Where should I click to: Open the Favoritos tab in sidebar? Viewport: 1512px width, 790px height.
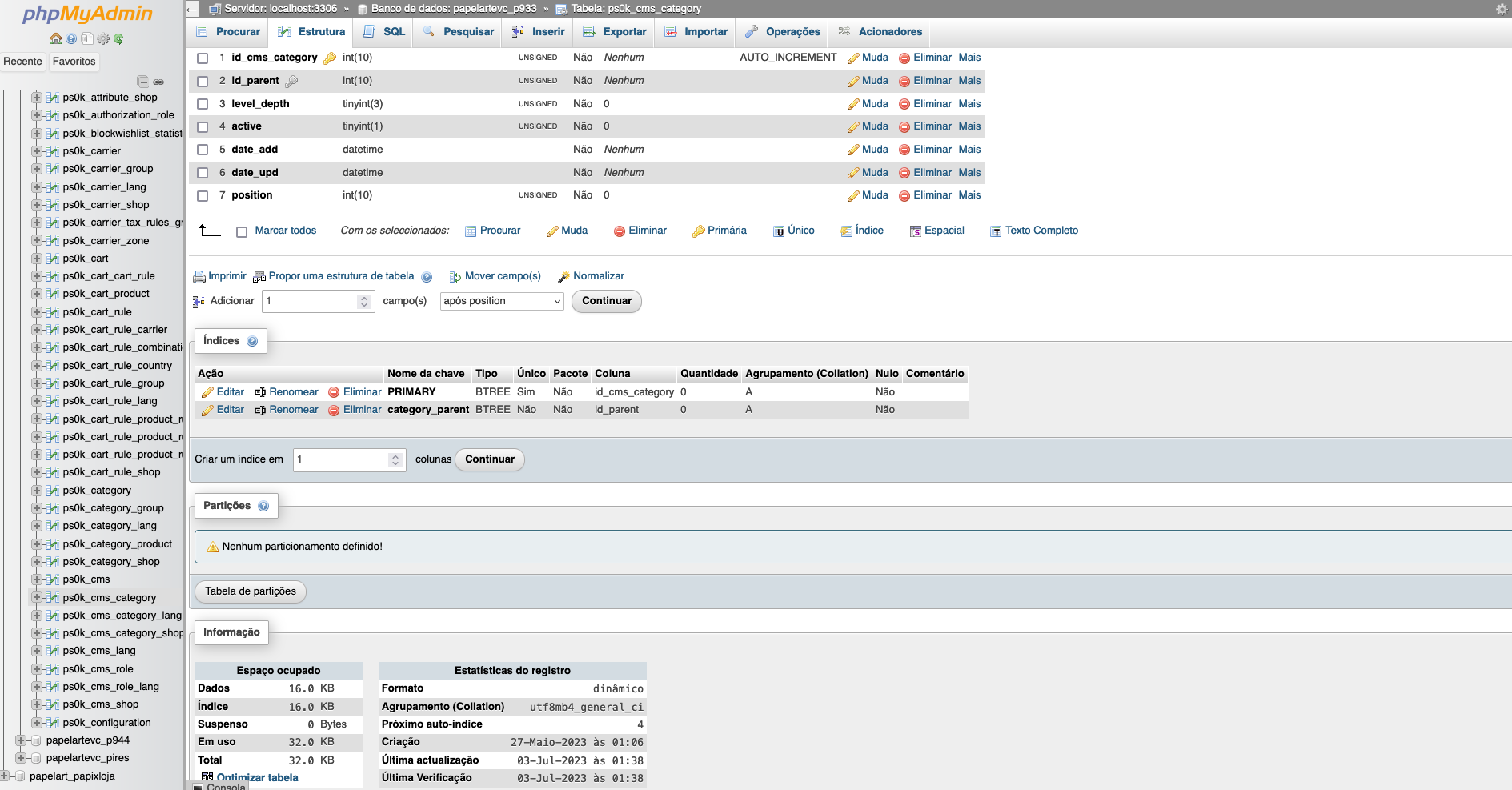tap(74, 62)
